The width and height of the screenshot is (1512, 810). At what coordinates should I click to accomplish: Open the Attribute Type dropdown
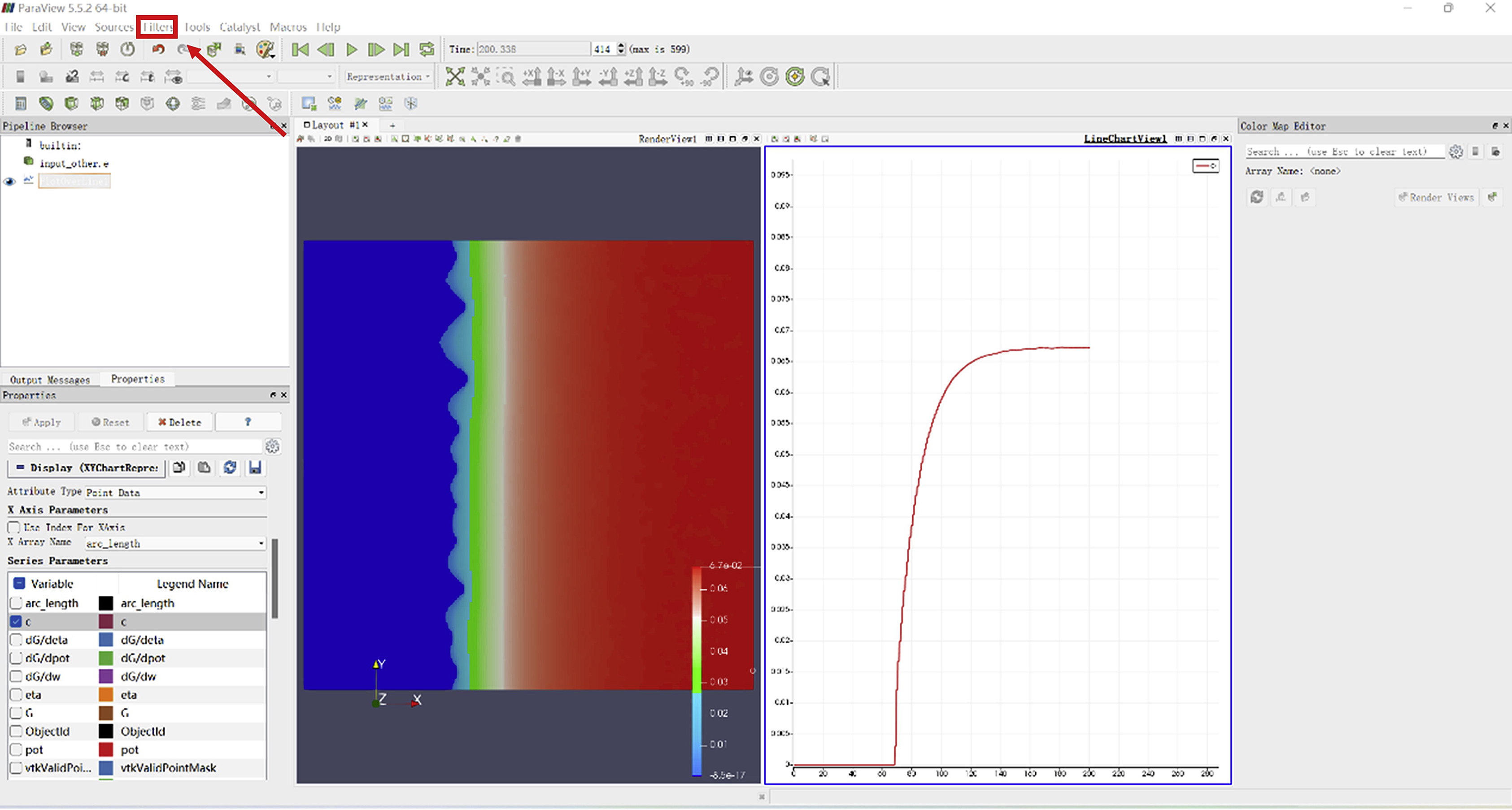(x=175, y=493)
